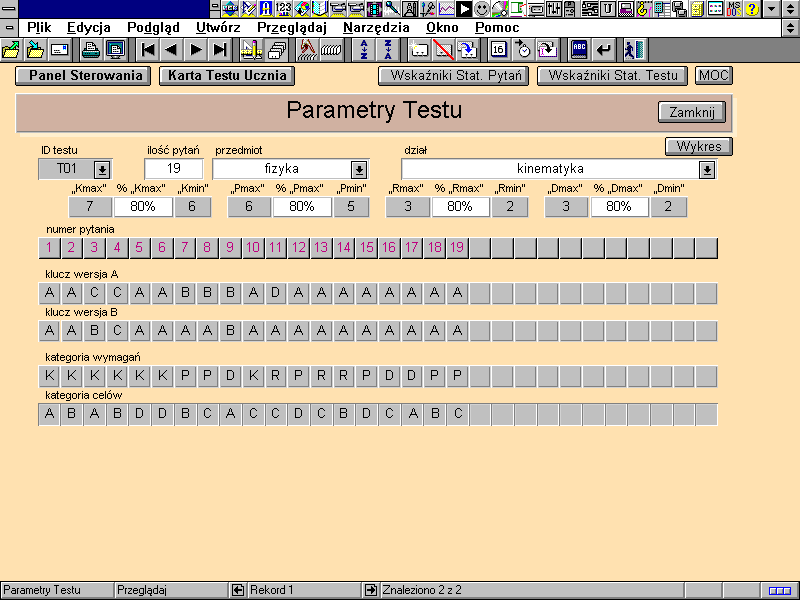Click the print preview monitor icon
The image size is (800, 600).
coord(115,49)
